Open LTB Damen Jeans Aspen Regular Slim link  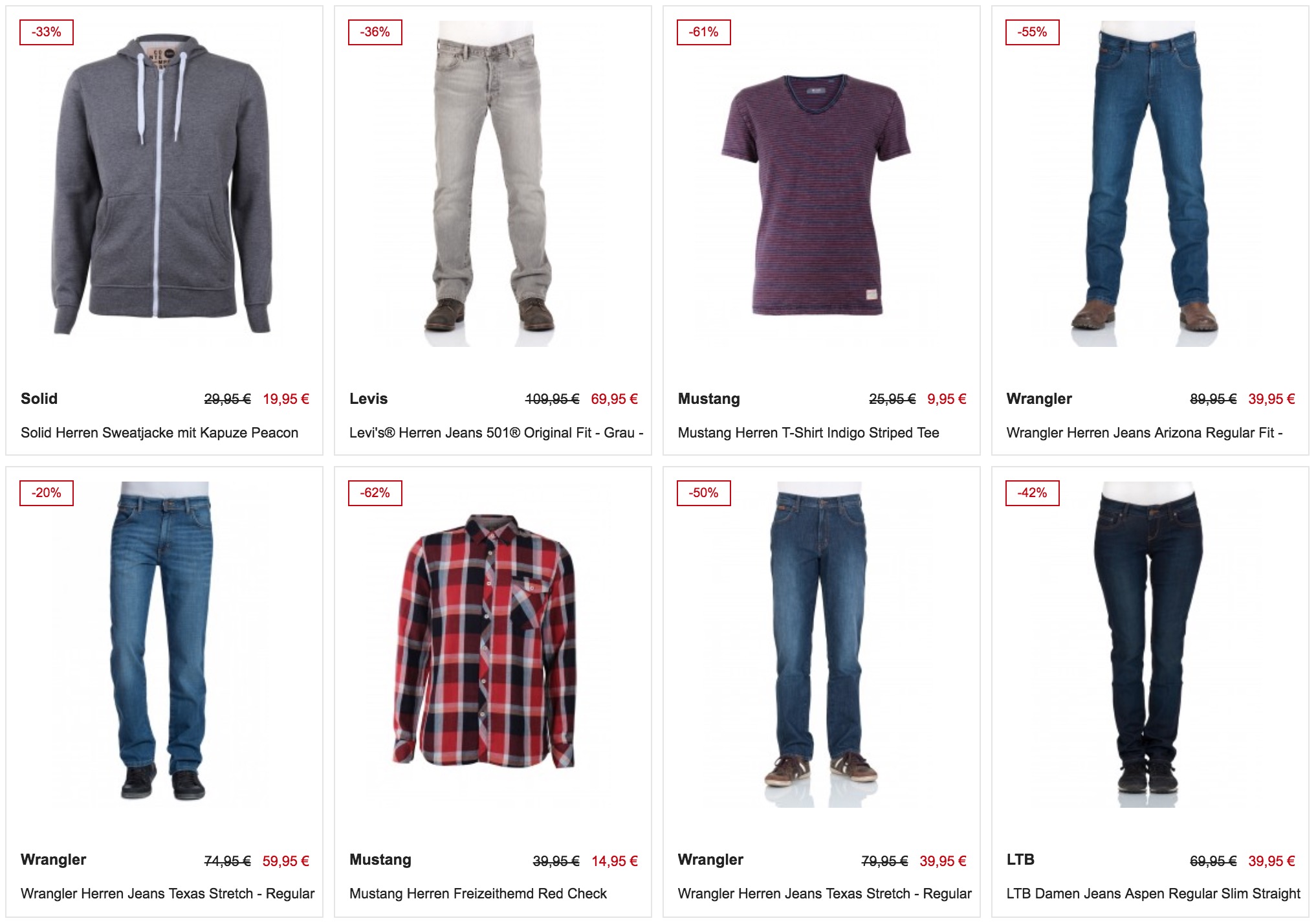1153,894
